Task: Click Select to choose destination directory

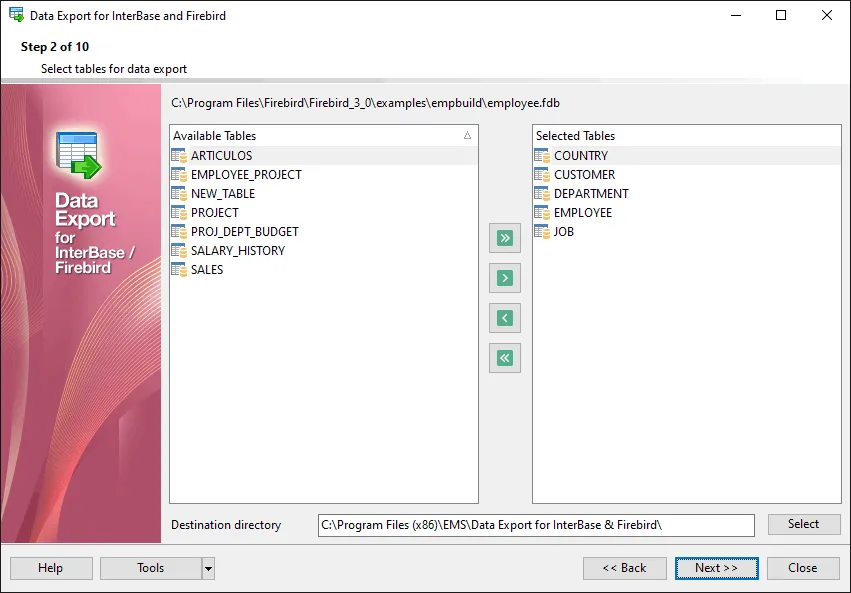Action: pyautogui.click(x=804, y=524)
